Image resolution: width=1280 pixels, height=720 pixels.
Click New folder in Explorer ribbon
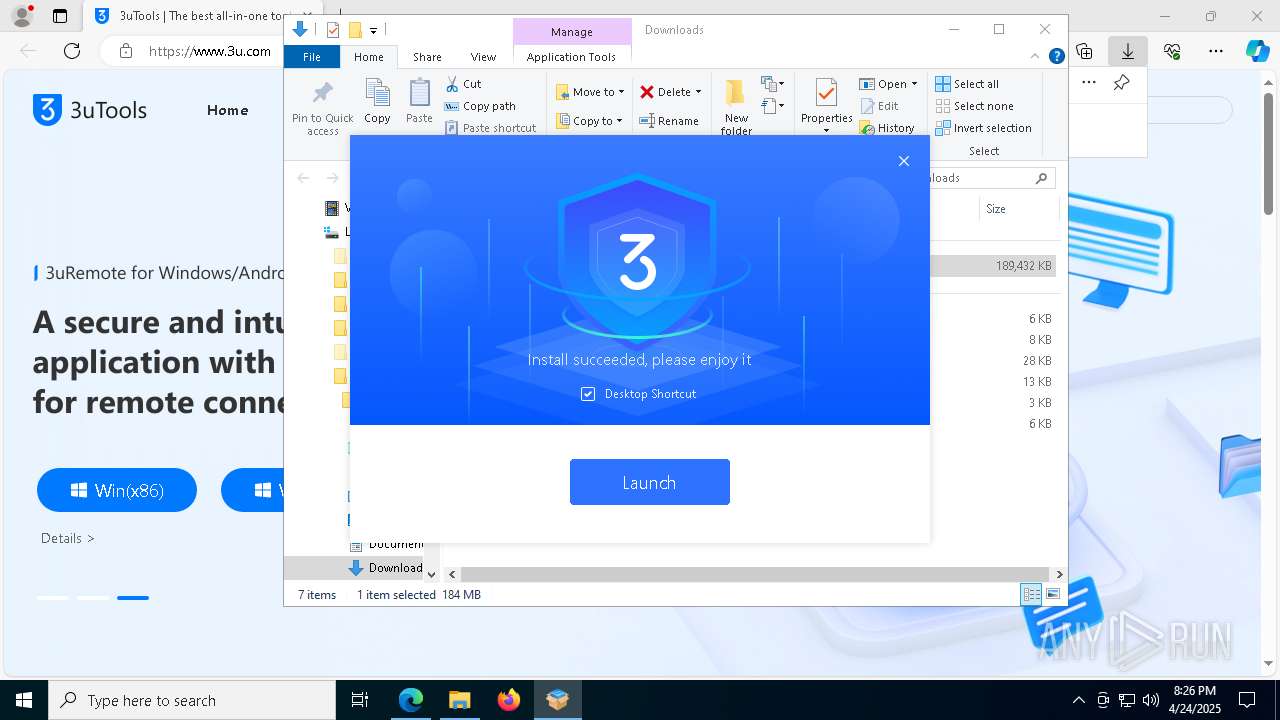[x=736, y=108]
